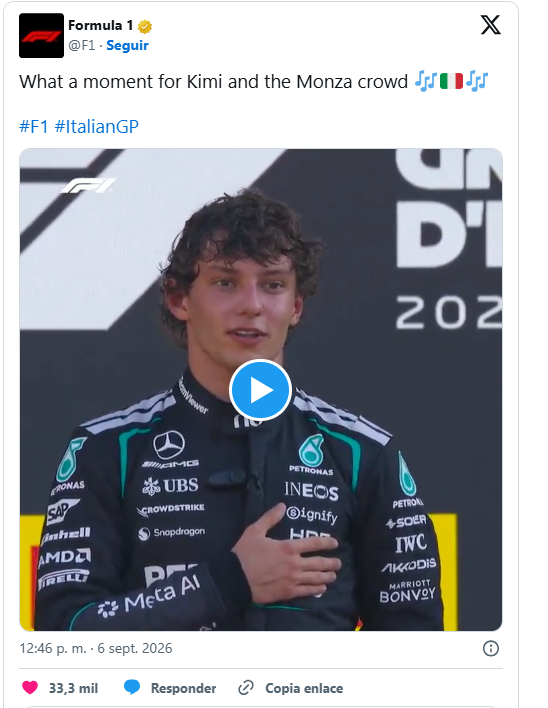Click the @F1 handle
Image resolution: width=548 pixels, height=708 pixels.
pyautogui.click(x=82, y=46)
